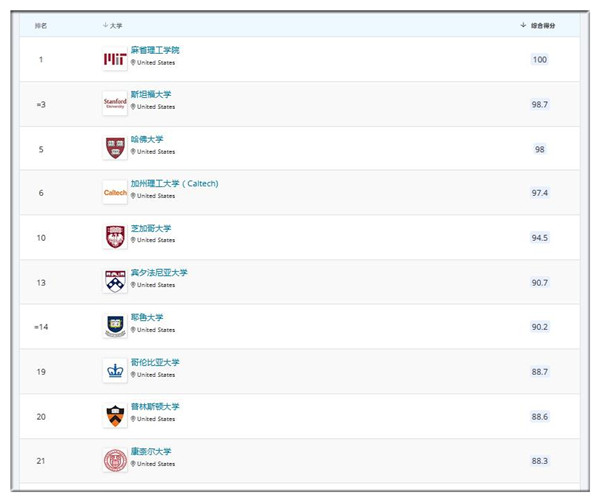Screen dimensions: 600x502
Task: Open the 加州理工大学 (Caltech) link
Action: point(174,183)
